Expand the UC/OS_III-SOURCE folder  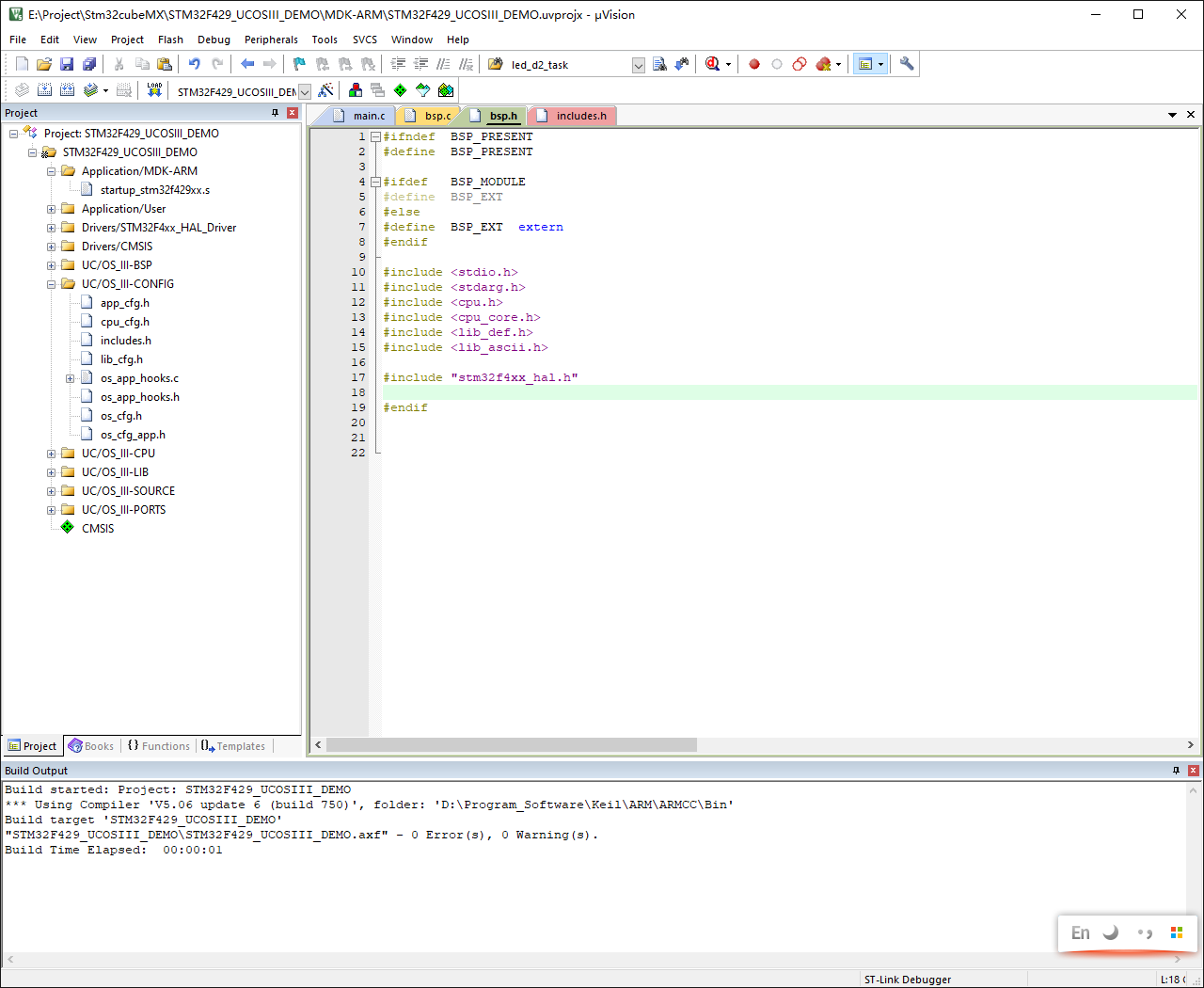pyautogui.click(x=52, y=491)
